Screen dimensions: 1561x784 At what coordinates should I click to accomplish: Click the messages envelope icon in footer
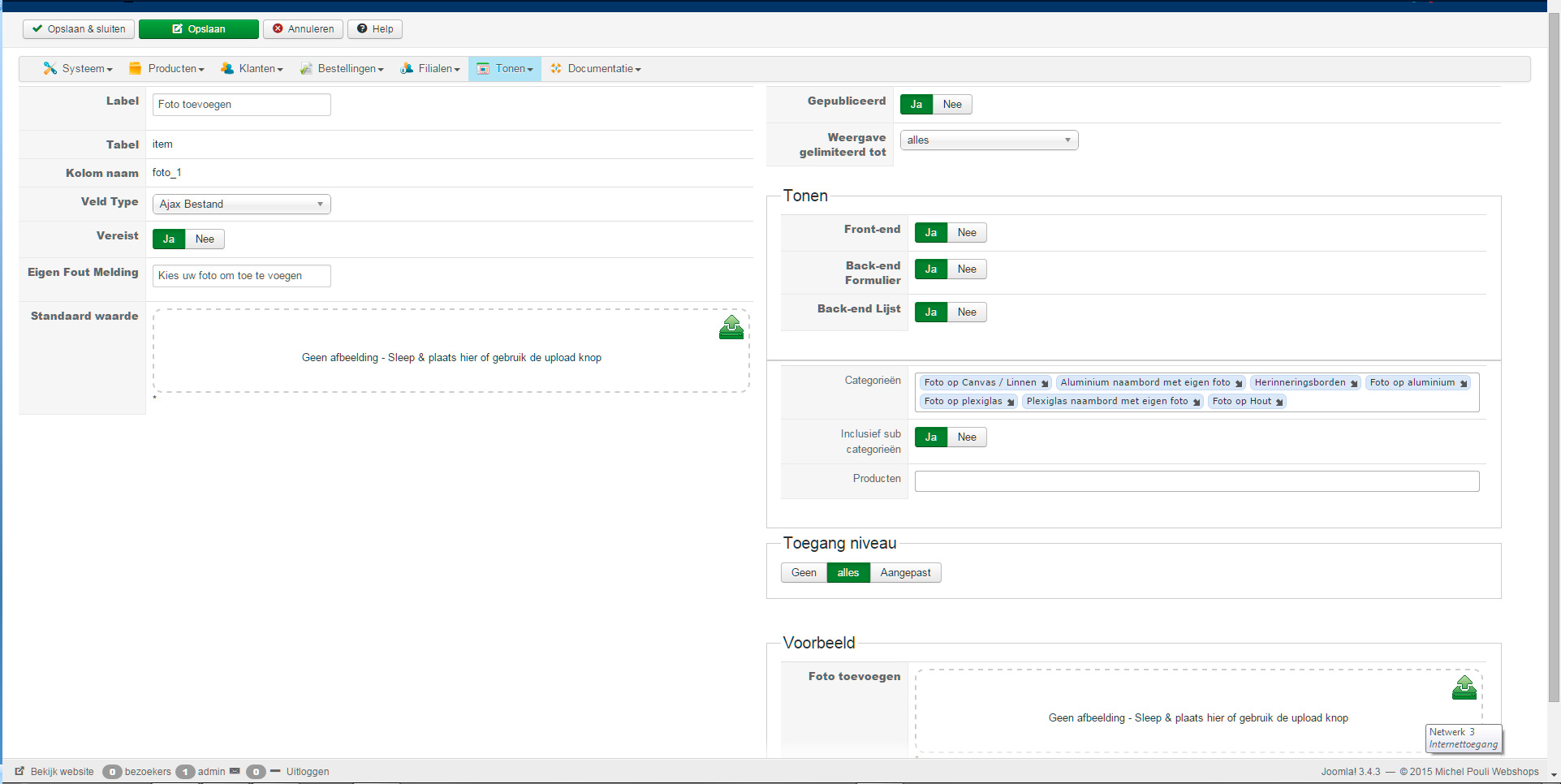235,771
